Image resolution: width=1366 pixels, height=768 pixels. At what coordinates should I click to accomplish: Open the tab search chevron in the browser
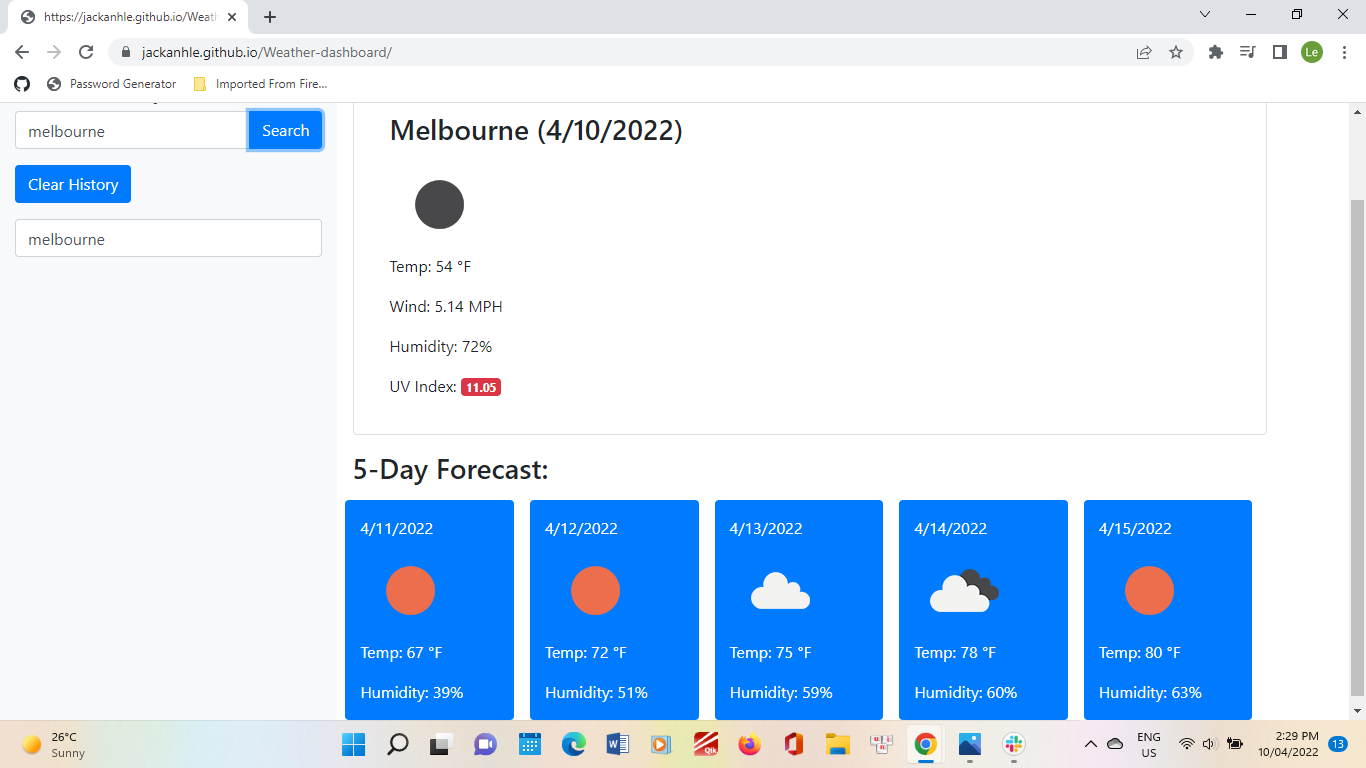1204,14
